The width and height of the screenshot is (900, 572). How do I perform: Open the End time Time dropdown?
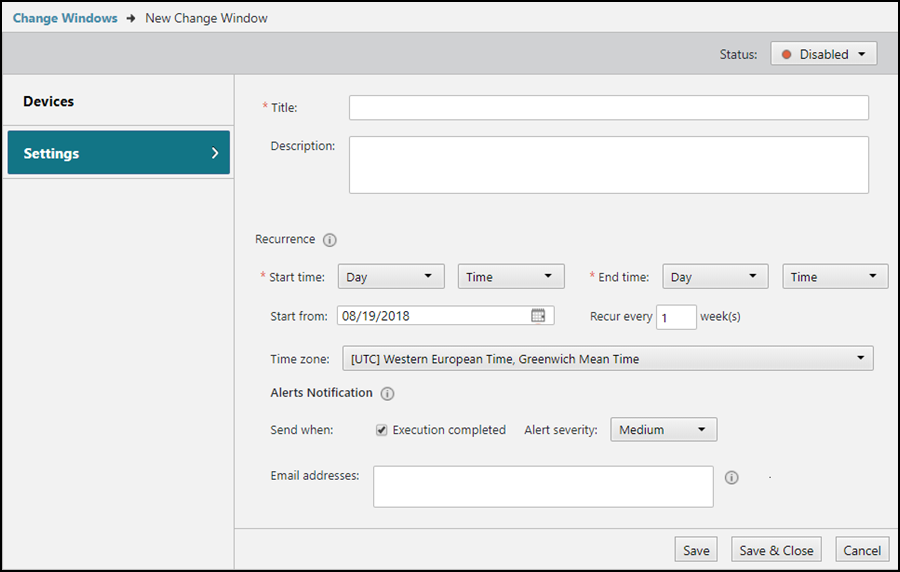(x=834, y=277)
